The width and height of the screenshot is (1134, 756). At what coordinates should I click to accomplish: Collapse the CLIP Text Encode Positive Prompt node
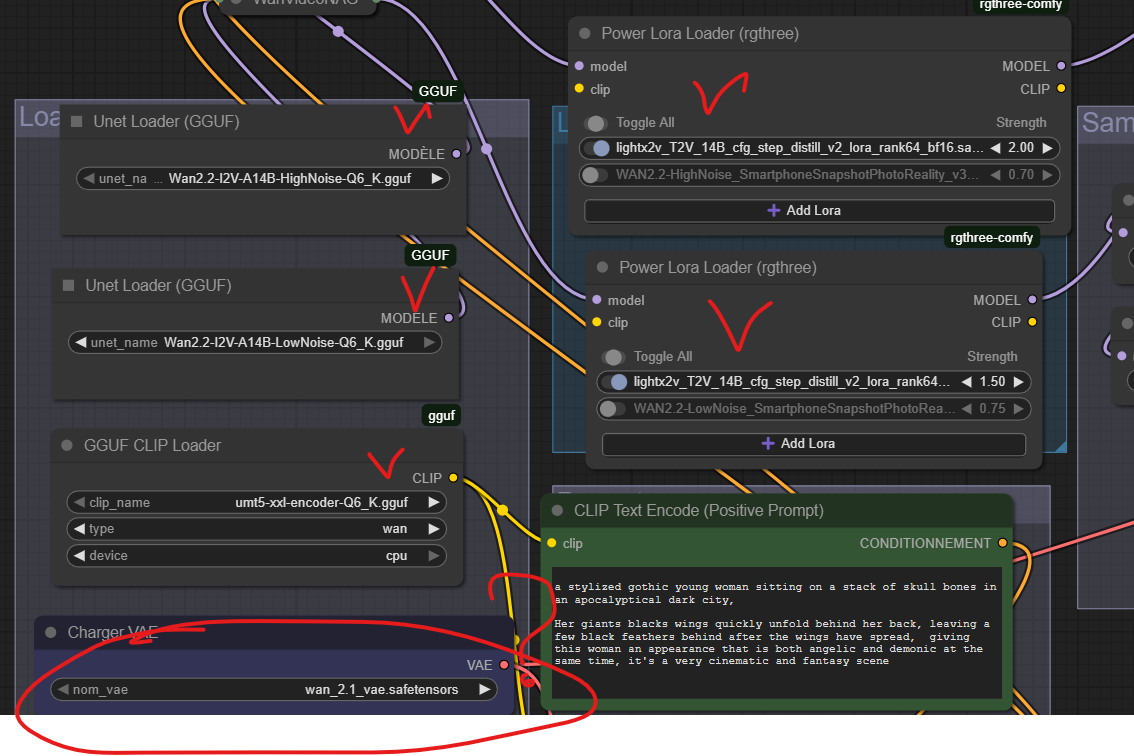558,511
